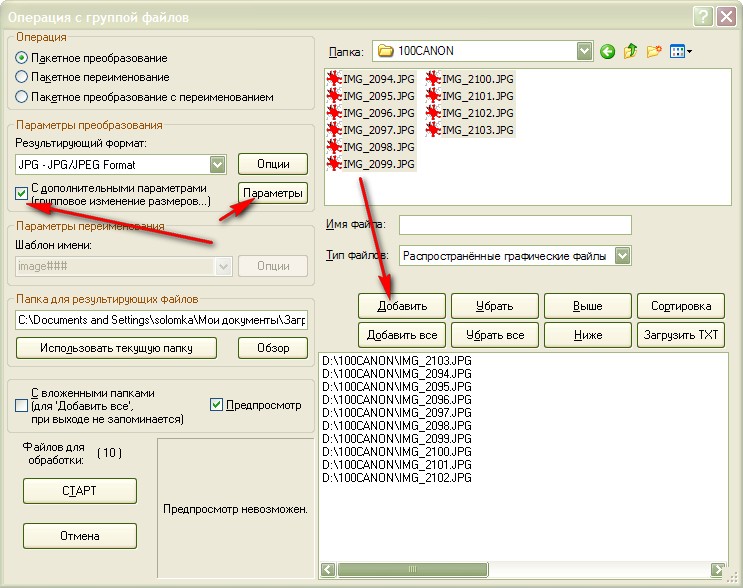Screen dimensions: 743x588
Task: Open the Тип файлов dropdown
Action: click(623, 256)
